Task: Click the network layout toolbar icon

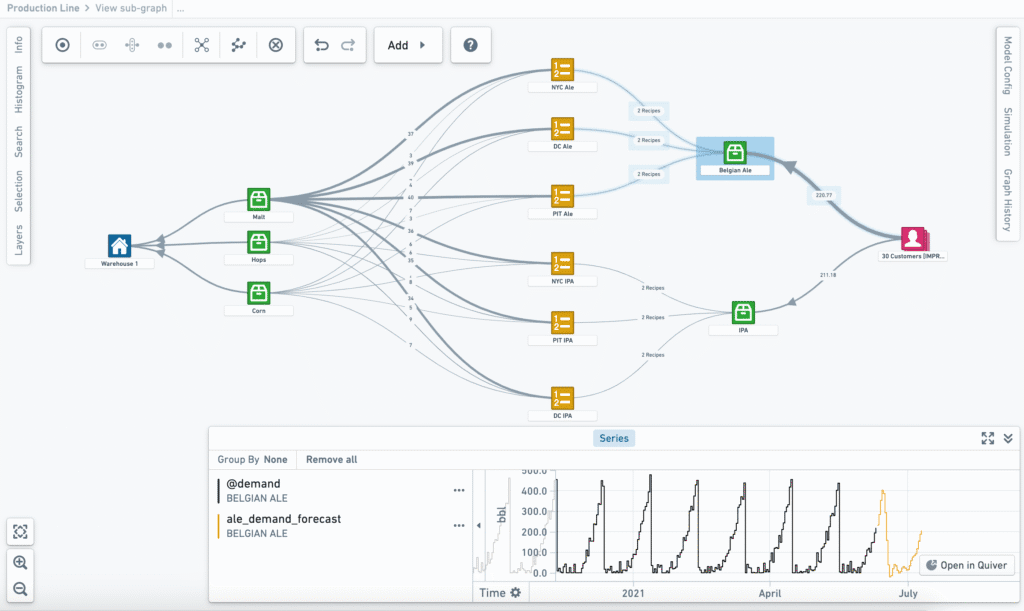Action: click(202, 45)
